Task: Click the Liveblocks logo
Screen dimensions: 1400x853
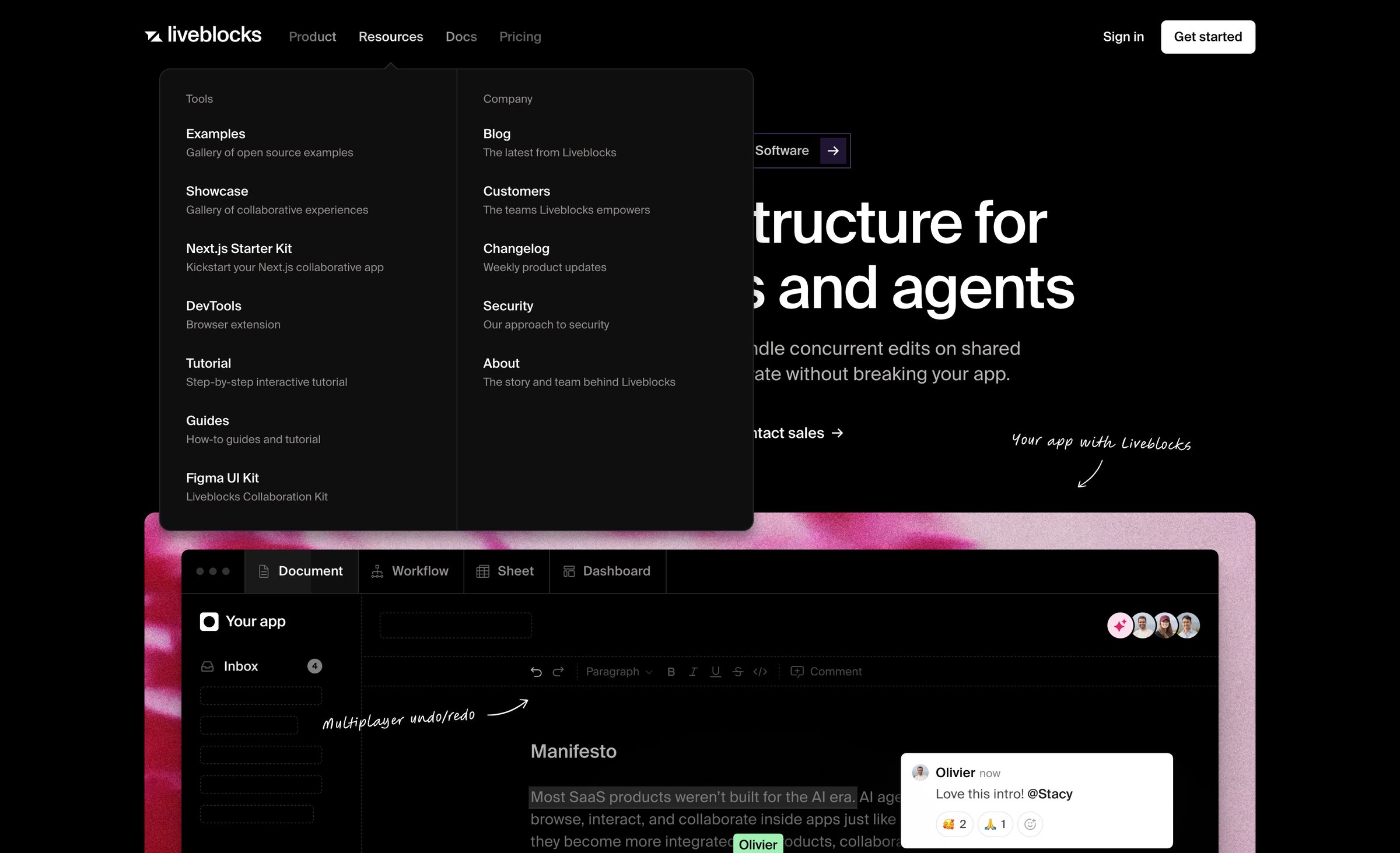Action: pos(203,36)
